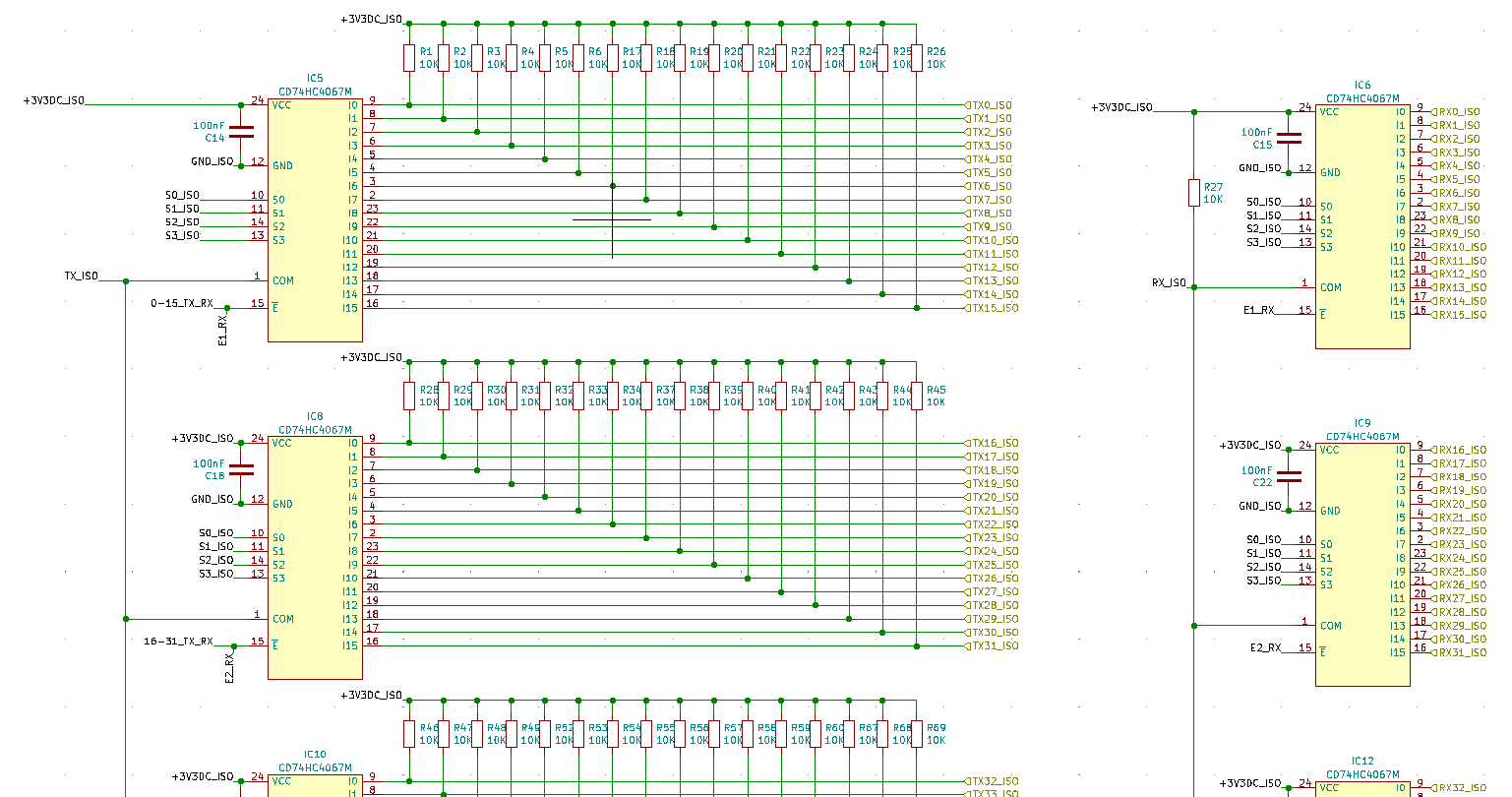The height and width of the screenshot is (797, 1512).
Task: Click the IC12 reference designator
Action: 1362,762
